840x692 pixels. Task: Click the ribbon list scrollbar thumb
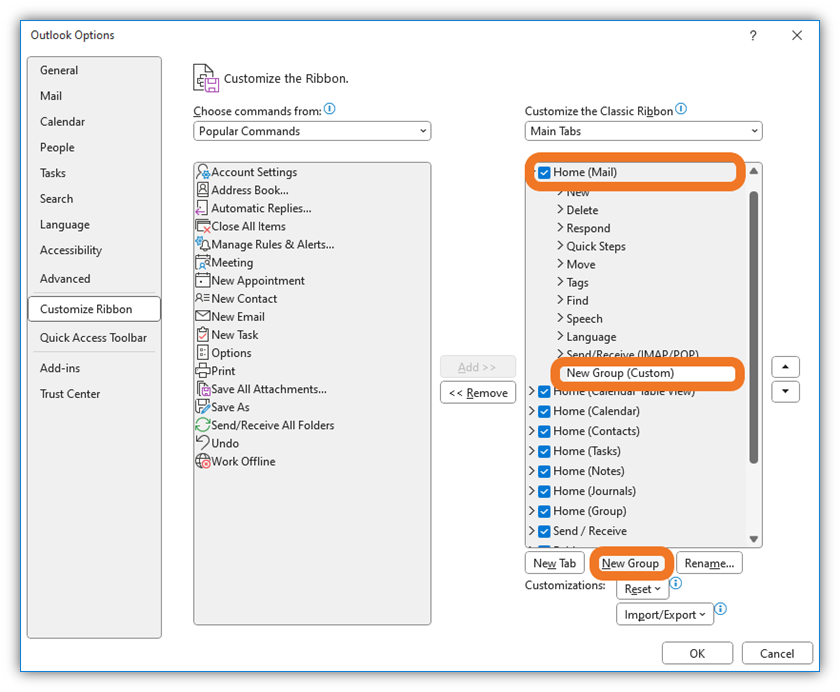[x=754, y=327]
